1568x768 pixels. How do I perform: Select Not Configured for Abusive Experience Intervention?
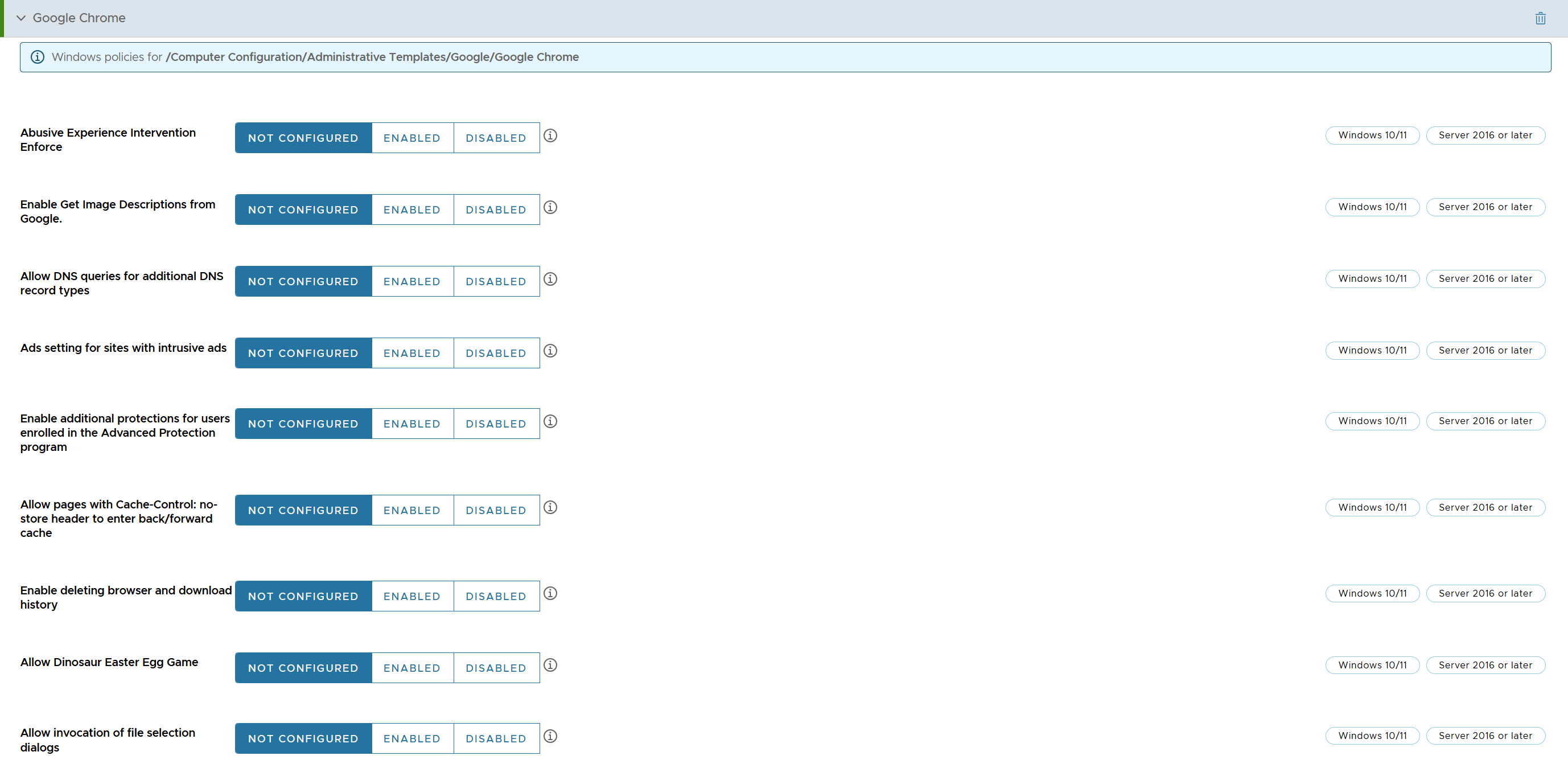[303, 138]
